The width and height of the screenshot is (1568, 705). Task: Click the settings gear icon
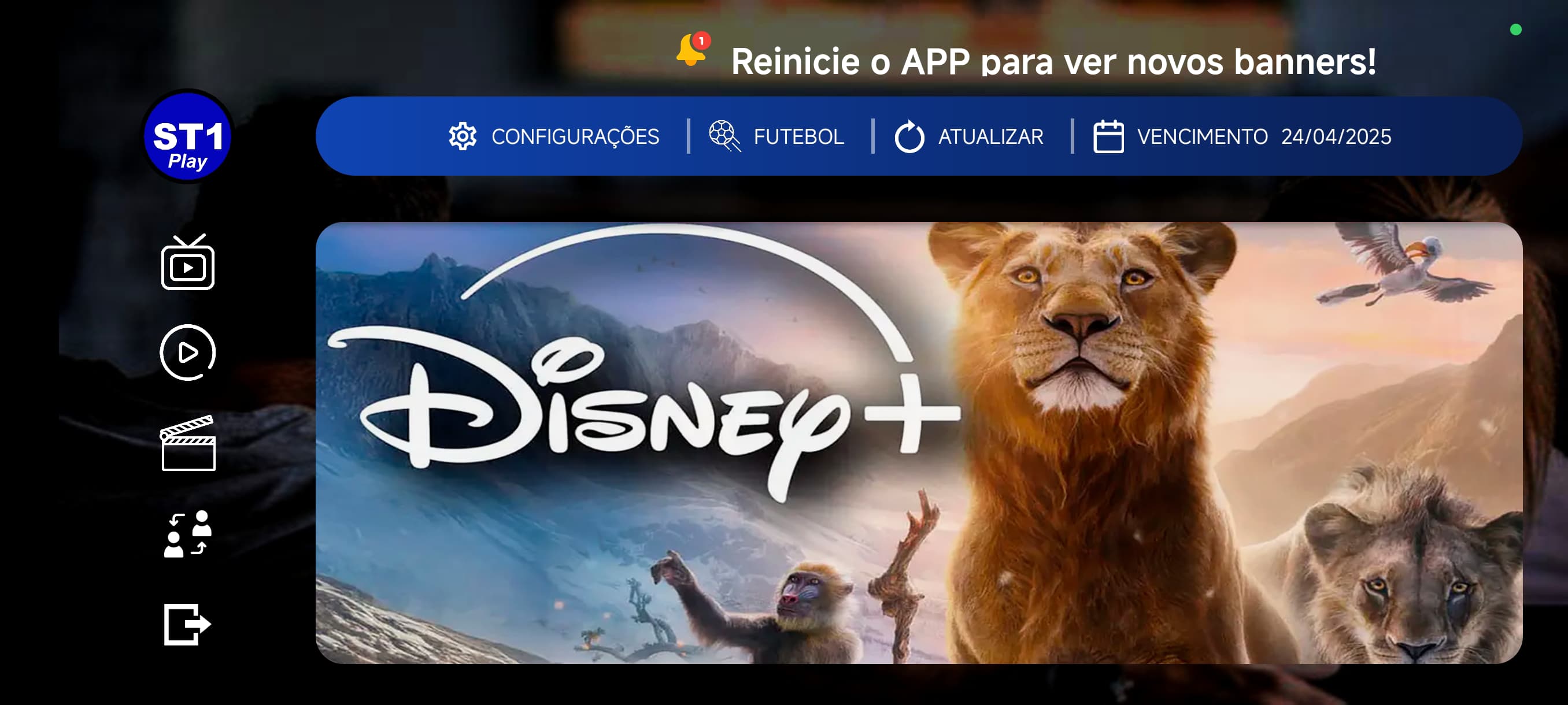click(463, 136)
